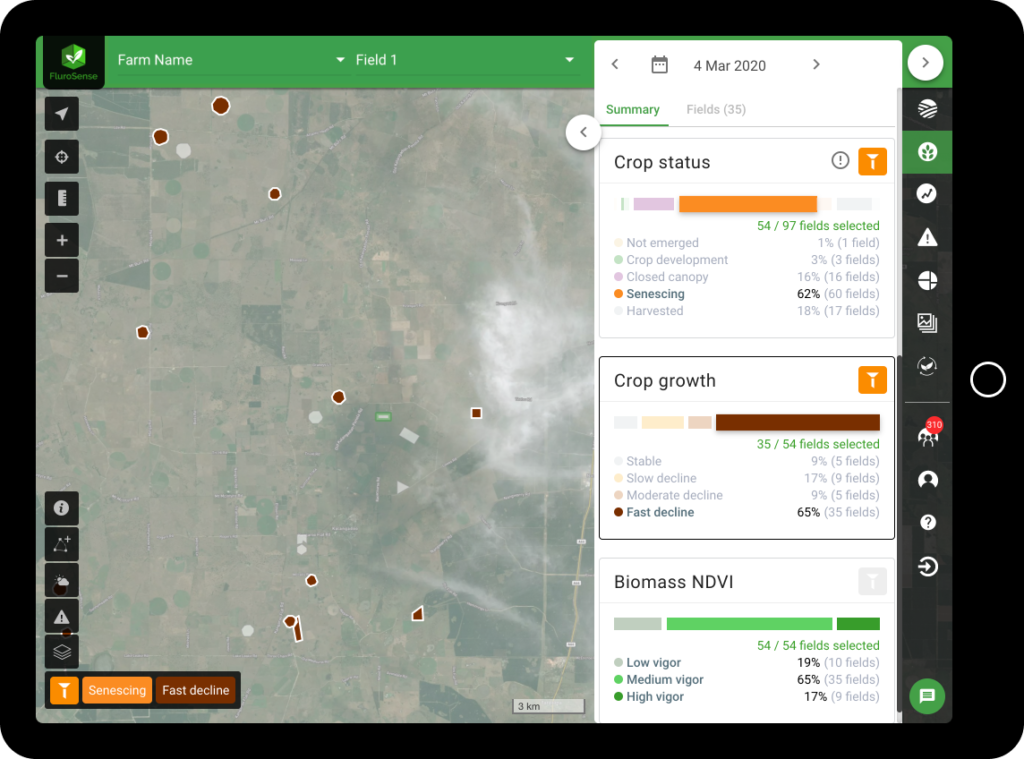Remove the Senescing filter chip
The width and height of the screenshot is (1024, 759).
pos(118,690)
